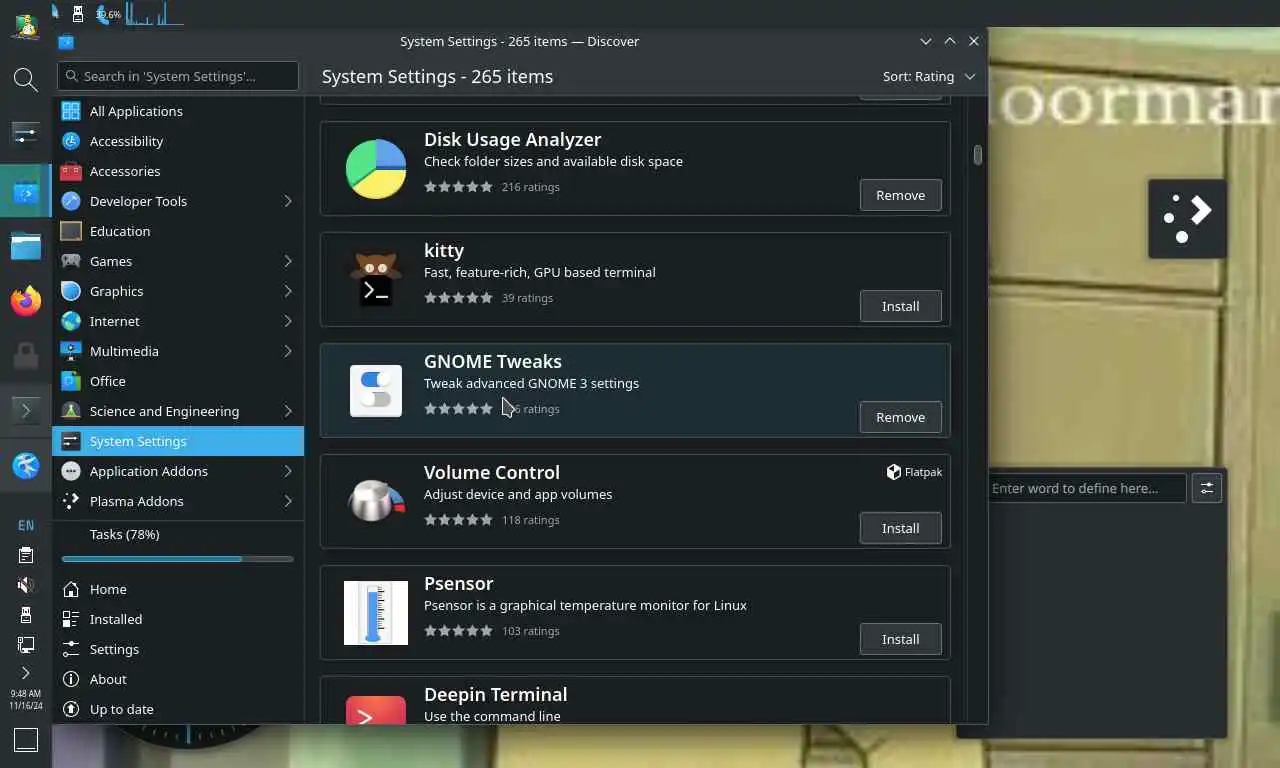
Task: Go to the Home page in Discover
Action: (x=178, y=589)
